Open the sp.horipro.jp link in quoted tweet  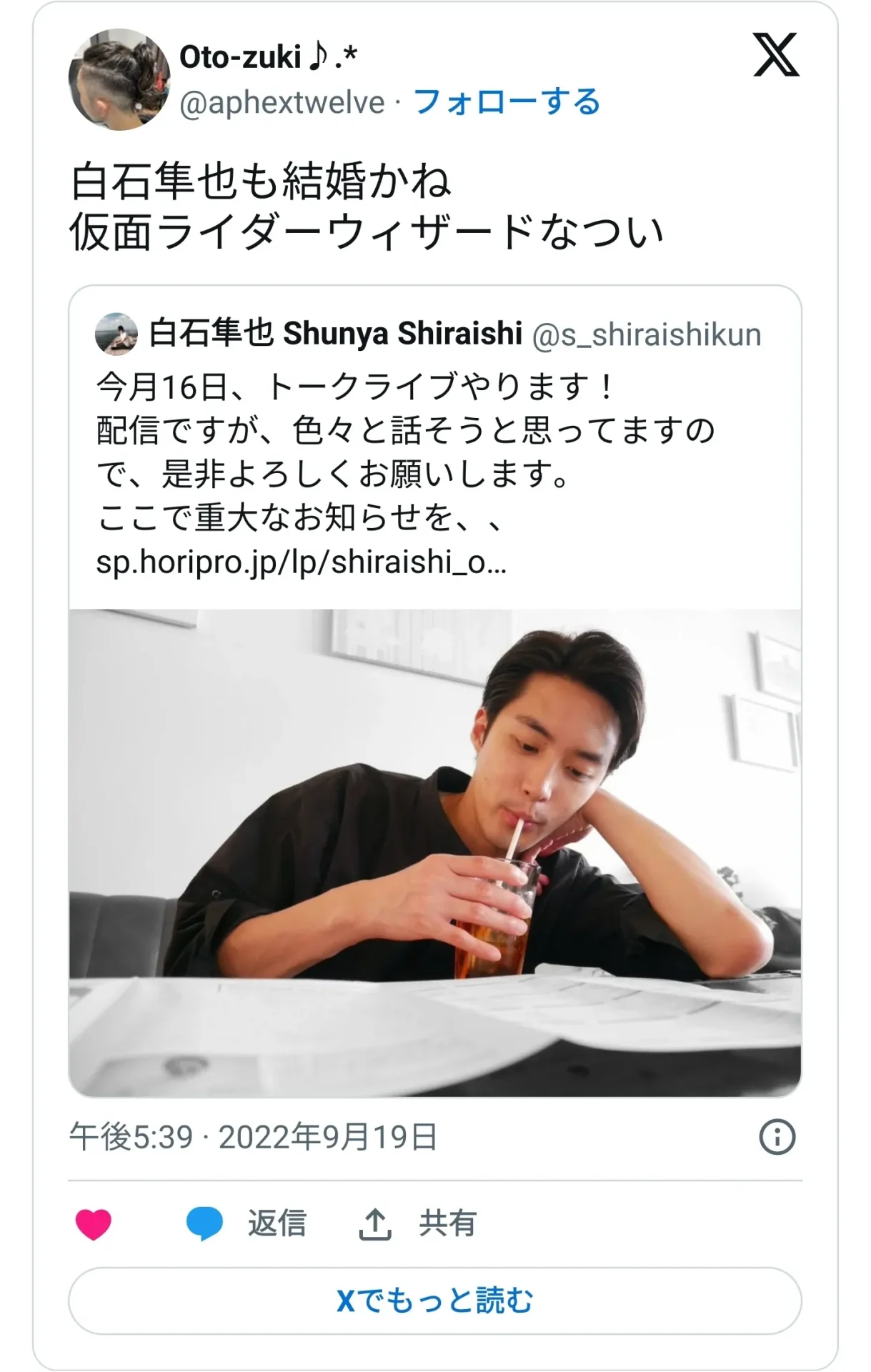pyautogui.click(x=302, y=562)
